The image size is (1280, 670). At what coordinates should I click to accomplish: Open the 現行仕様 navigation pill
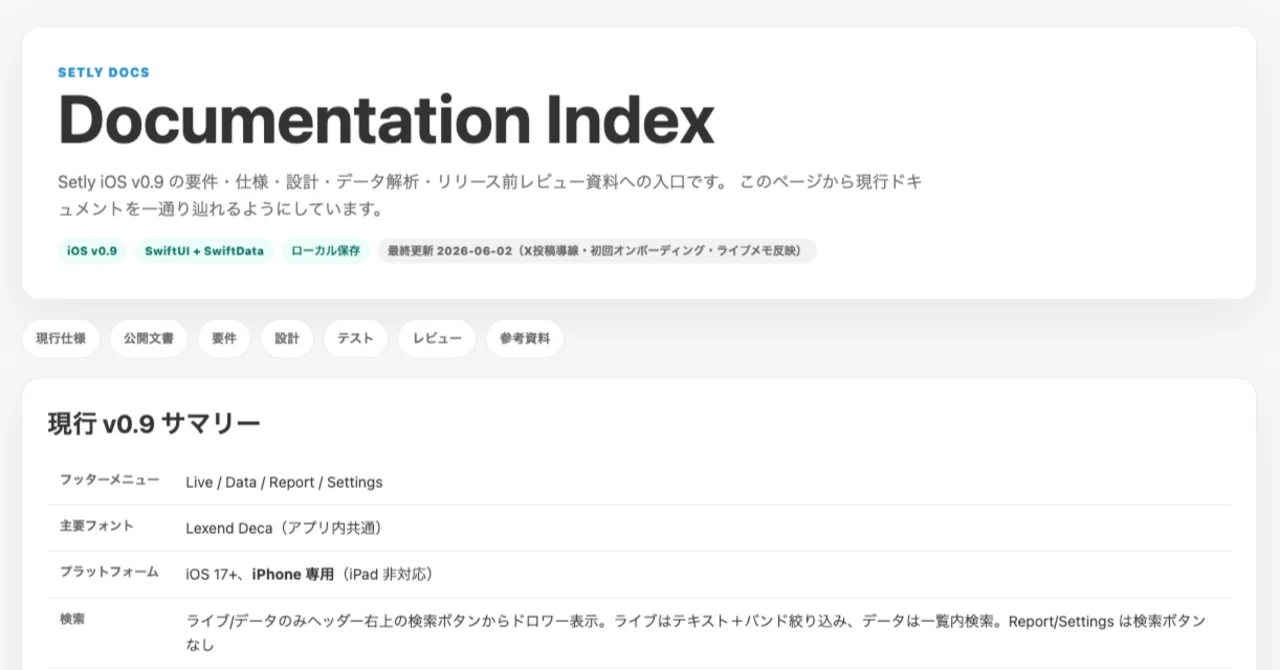tap(61, 339)
